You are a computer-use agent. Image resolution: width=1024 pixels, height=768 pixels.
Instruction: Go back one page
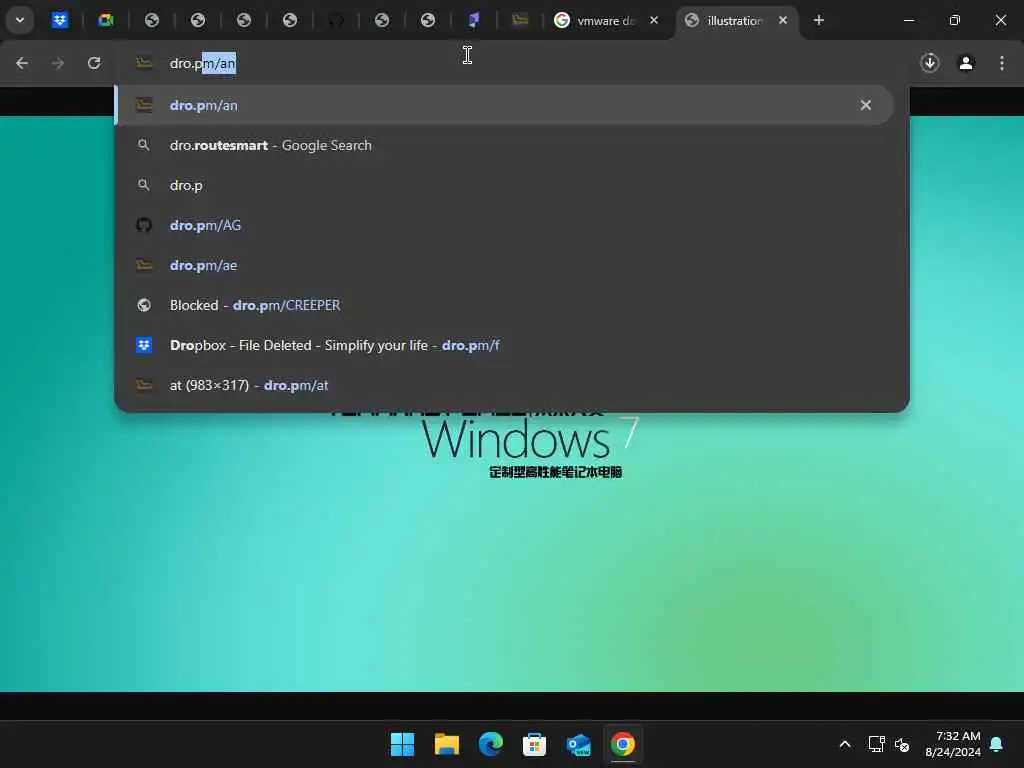tap(22, 63)
